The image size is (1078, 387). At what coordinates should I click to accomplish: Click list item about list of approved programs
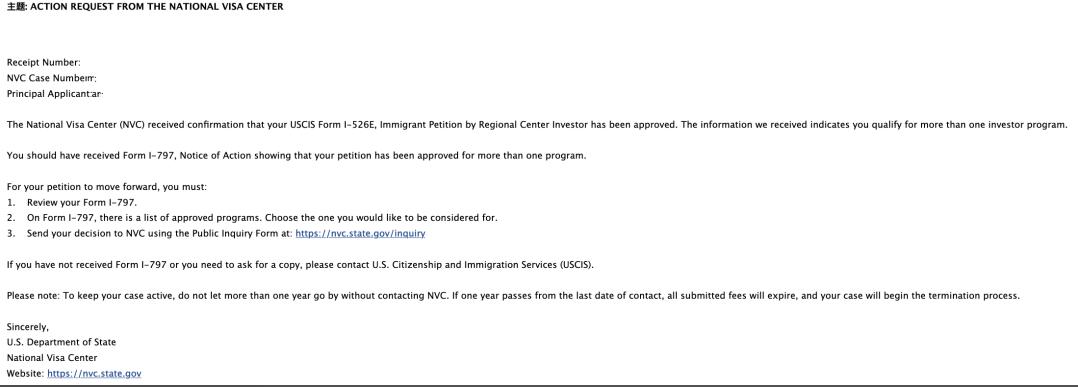coord(252,218)
